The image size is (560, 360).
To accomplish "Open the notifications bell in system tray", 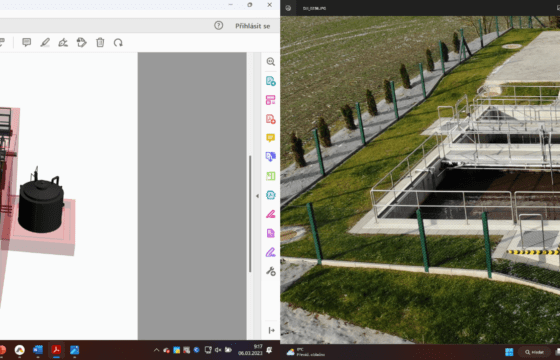I will tap(269, 350).
